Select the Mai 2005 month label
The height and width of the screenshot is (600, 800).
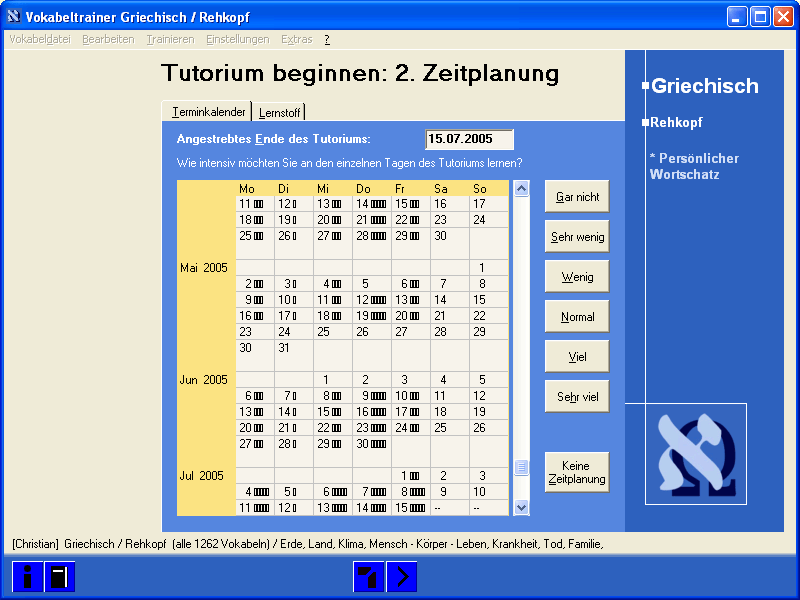[204, 268]
